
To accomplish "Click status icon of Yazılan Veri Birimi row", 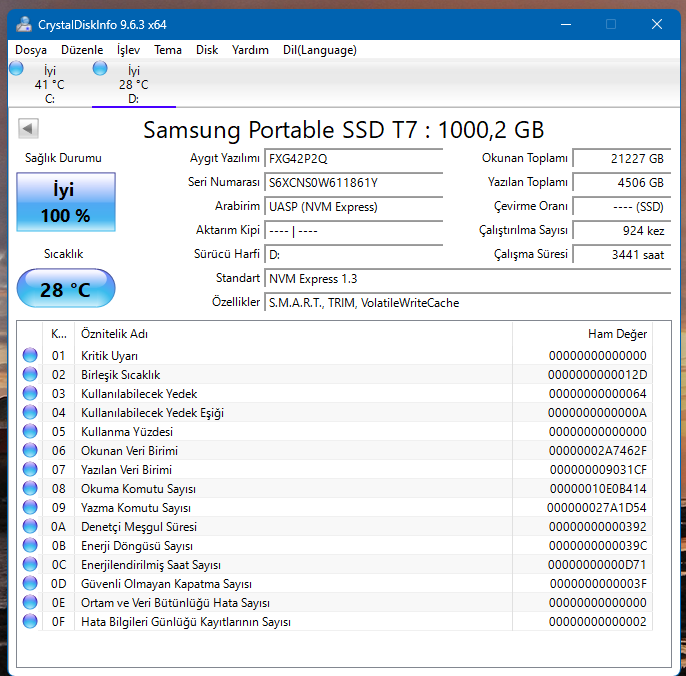I will coord(30,469).
